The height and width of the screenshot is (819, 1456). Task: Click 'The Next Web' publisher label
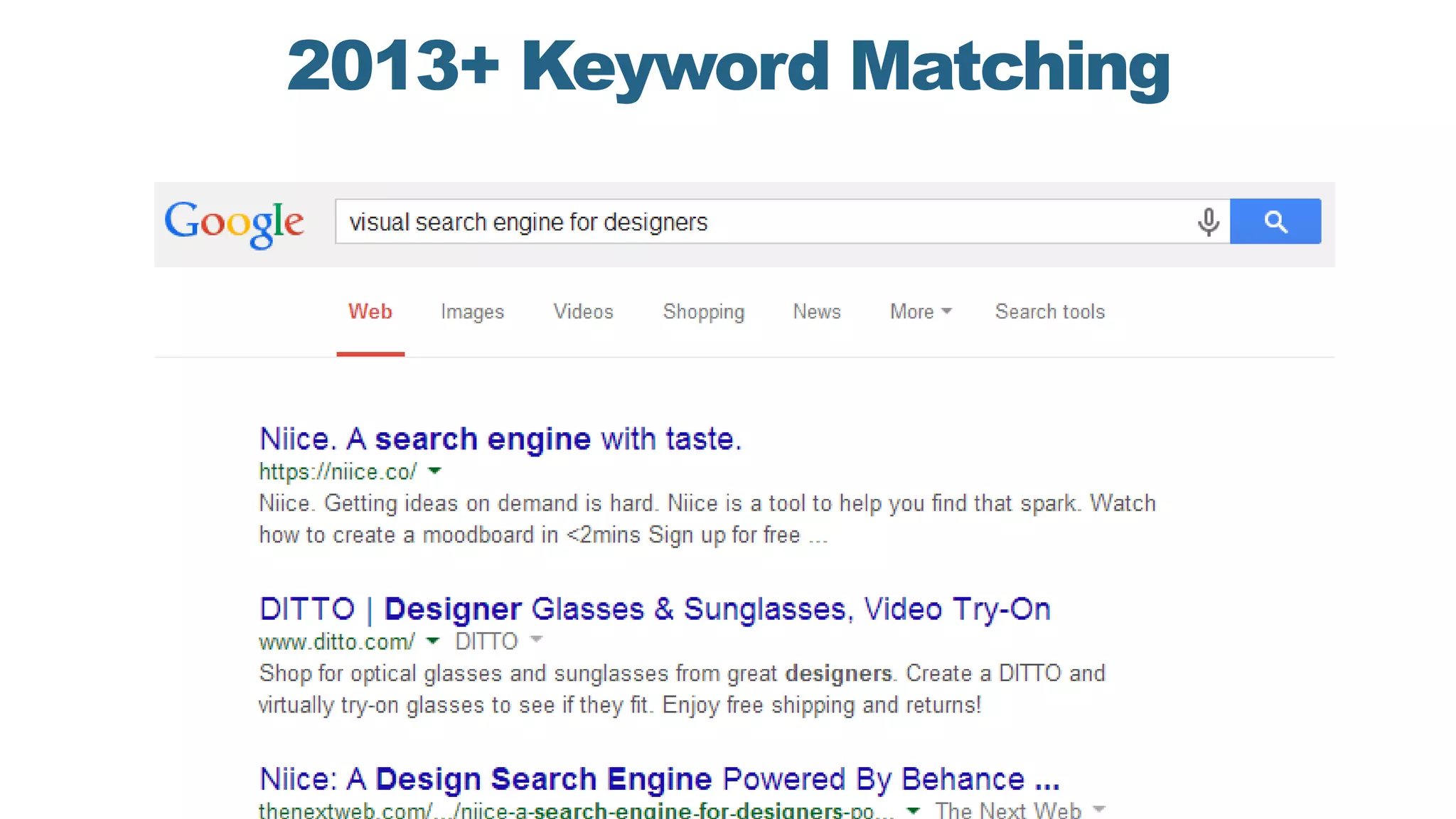[x=1008, y=810]
